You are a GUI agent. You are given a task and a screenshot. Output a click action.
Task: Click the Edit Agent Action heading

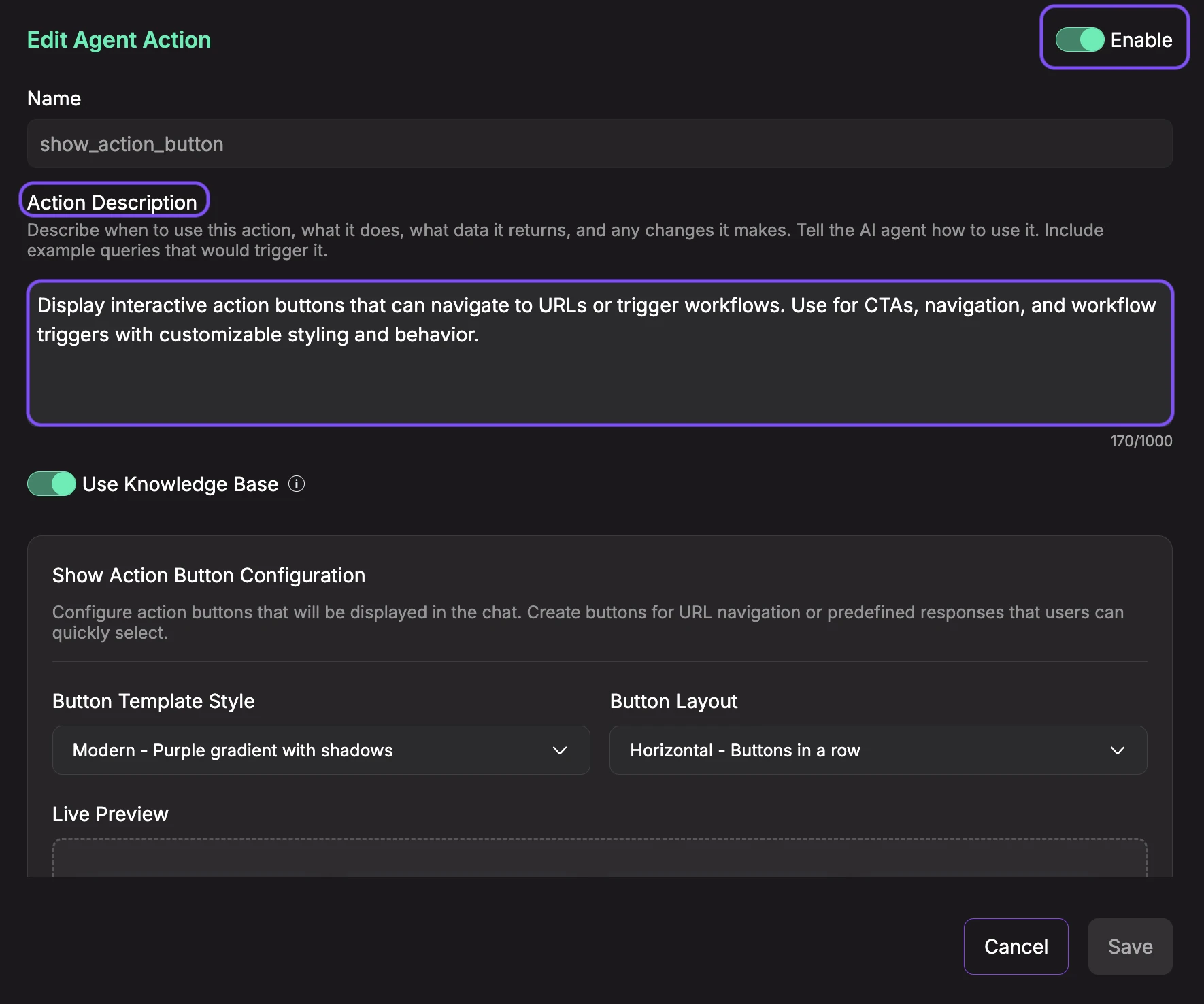pos(118,39)
